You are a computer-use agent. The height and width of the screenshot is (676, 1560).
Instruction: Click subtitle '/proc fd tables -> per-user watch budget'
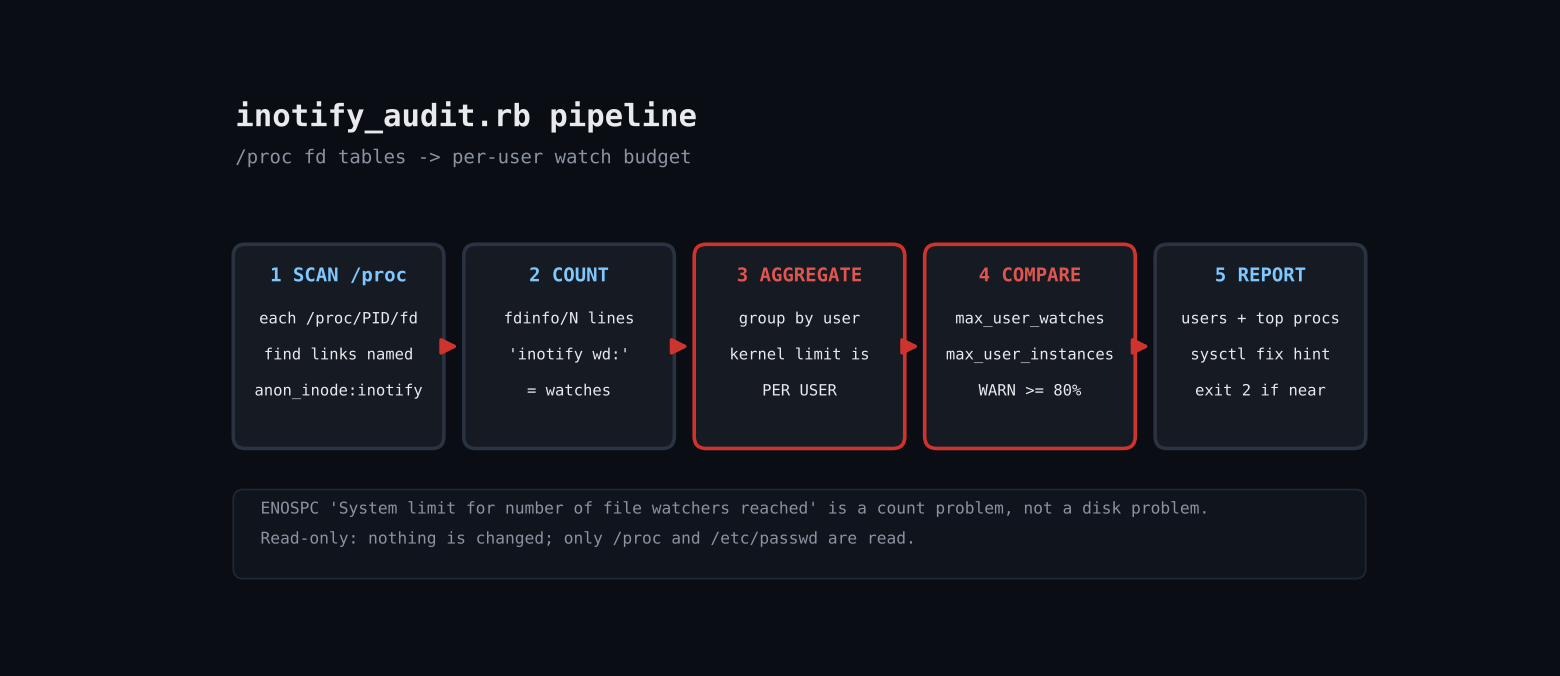point(463,157)
